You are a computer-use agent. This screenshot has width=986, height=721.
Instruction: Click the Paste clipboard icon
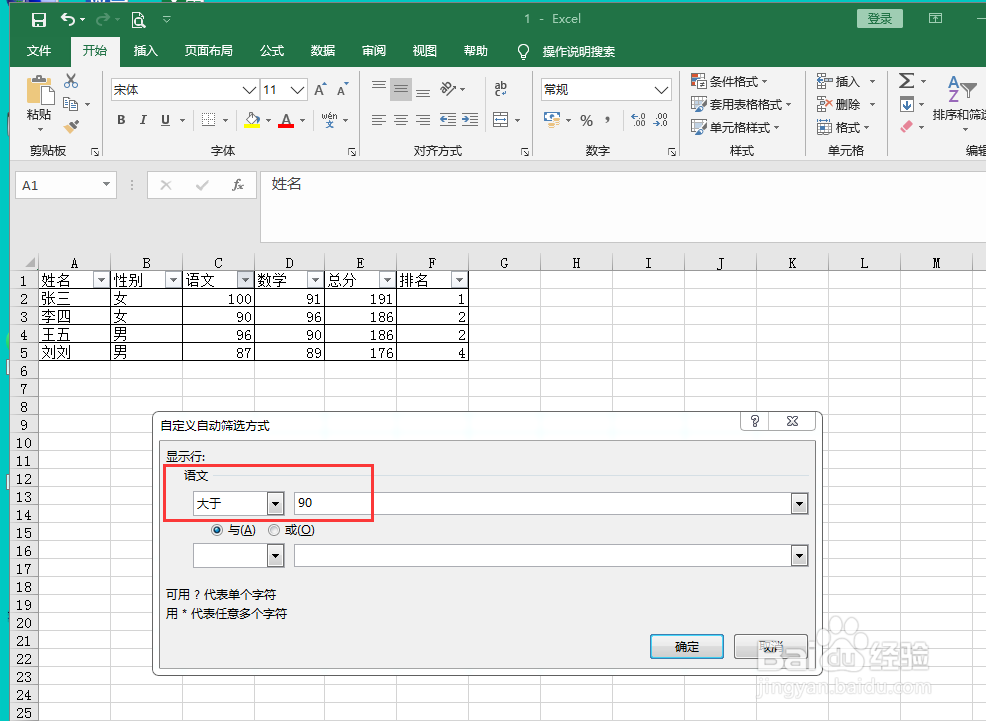(40, 90)
